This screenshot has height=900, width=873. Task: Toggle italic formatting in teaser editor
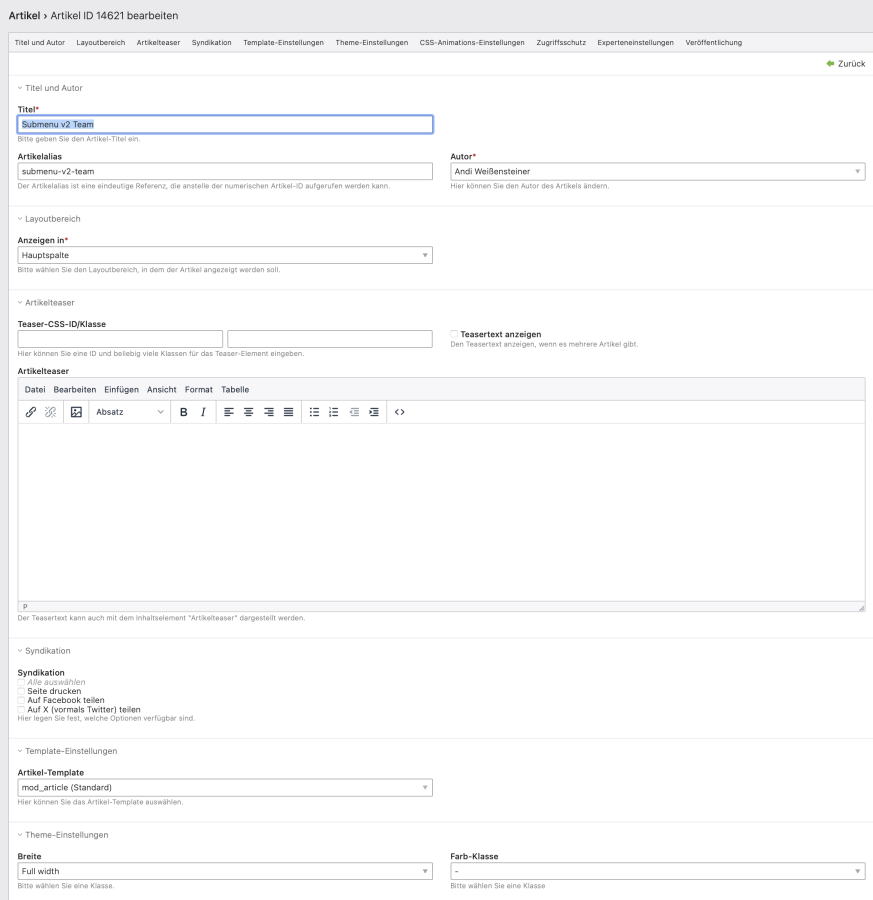[x=203, y=412]
